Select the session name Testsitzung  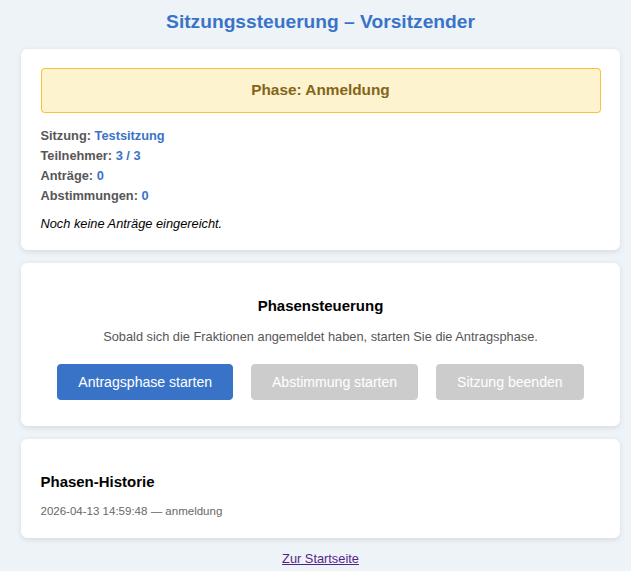pyautogui.click(x=129, y=136)
